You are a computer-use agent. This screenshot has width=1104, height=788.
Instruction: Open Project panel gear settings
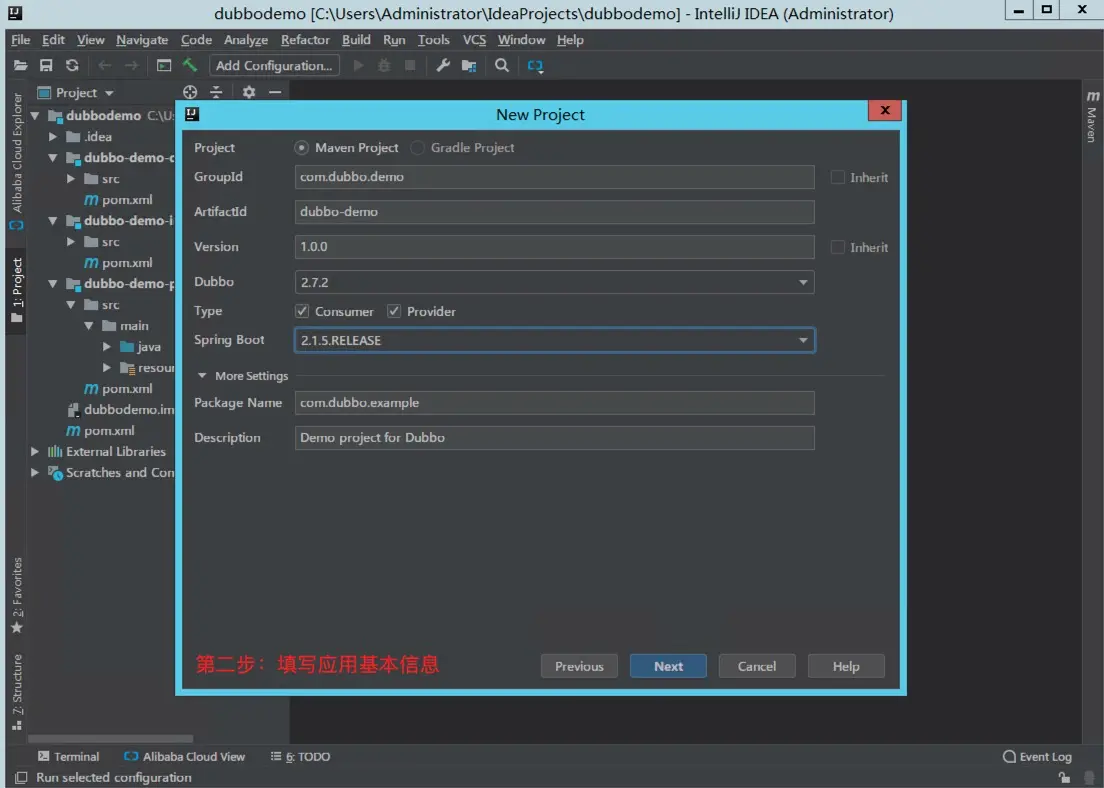[x=249, y=92]
